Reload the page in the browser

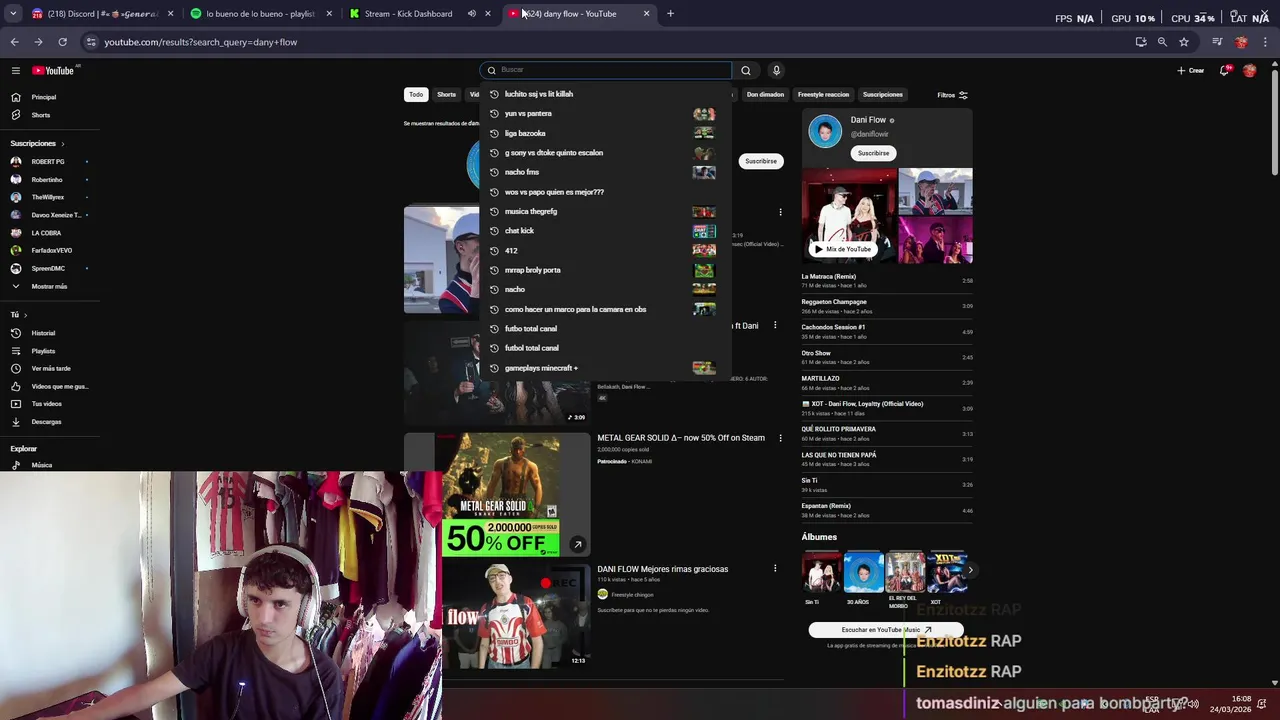[62, 42]
